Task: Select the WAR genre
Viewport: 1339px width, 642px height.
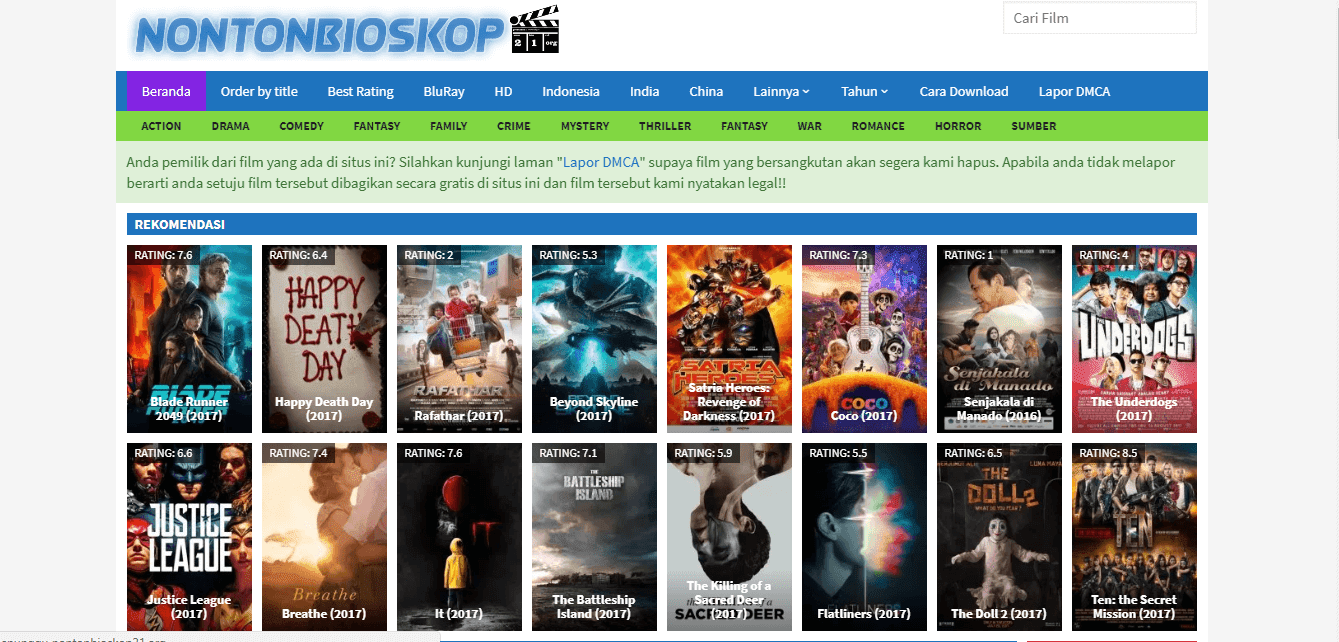Action: [x=810, y=126]
